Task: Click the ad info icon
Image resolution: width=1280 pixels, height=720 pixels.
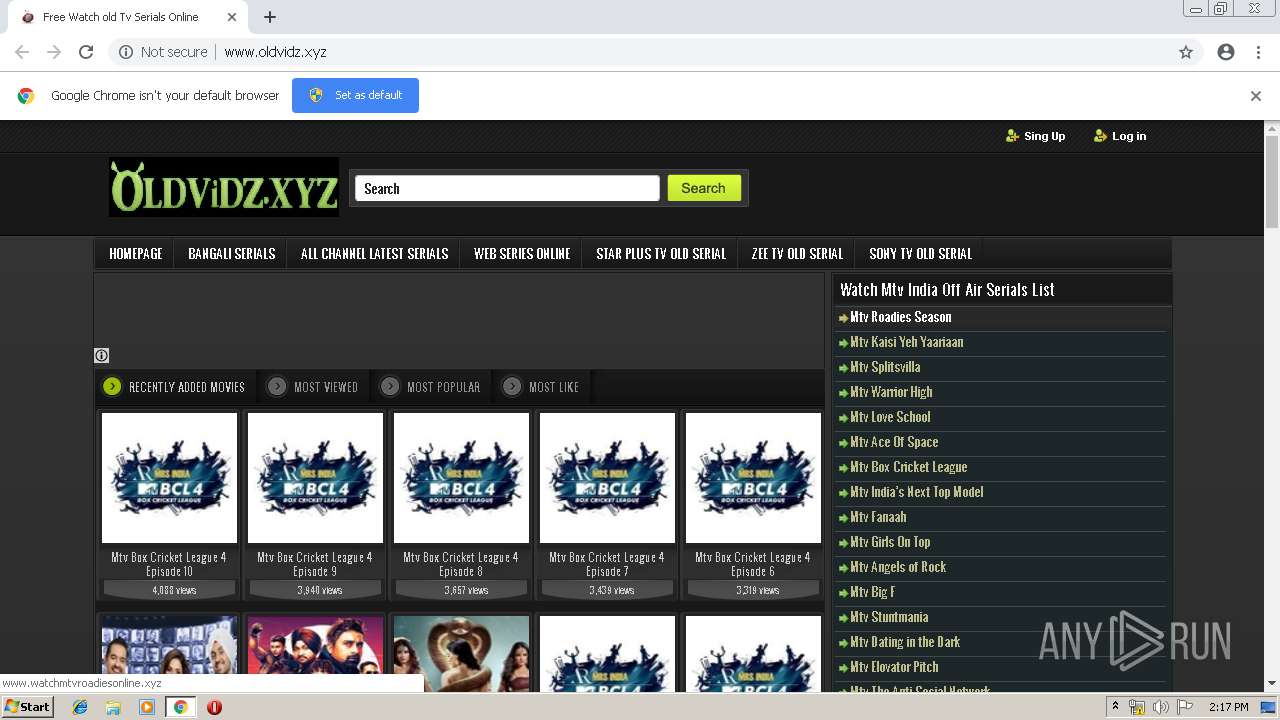Action: (101, 355)
